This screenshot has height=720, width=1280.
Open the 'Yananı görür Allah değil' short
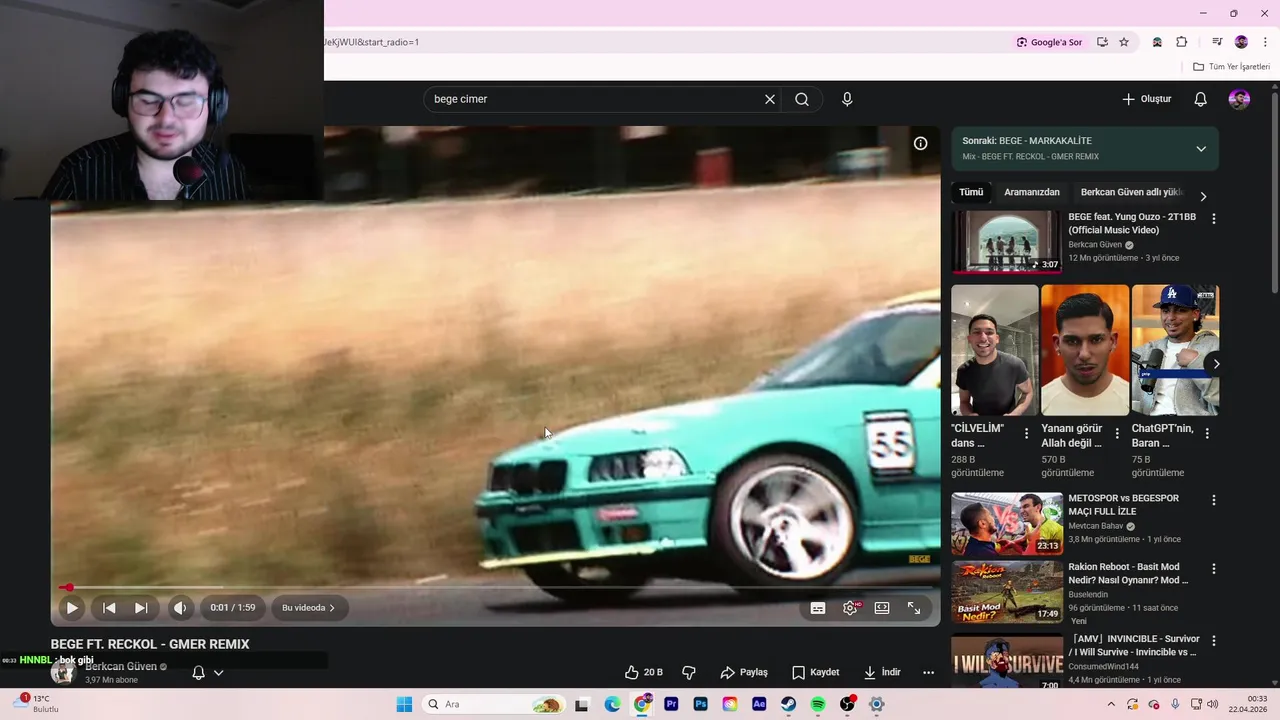[1085, 350]
